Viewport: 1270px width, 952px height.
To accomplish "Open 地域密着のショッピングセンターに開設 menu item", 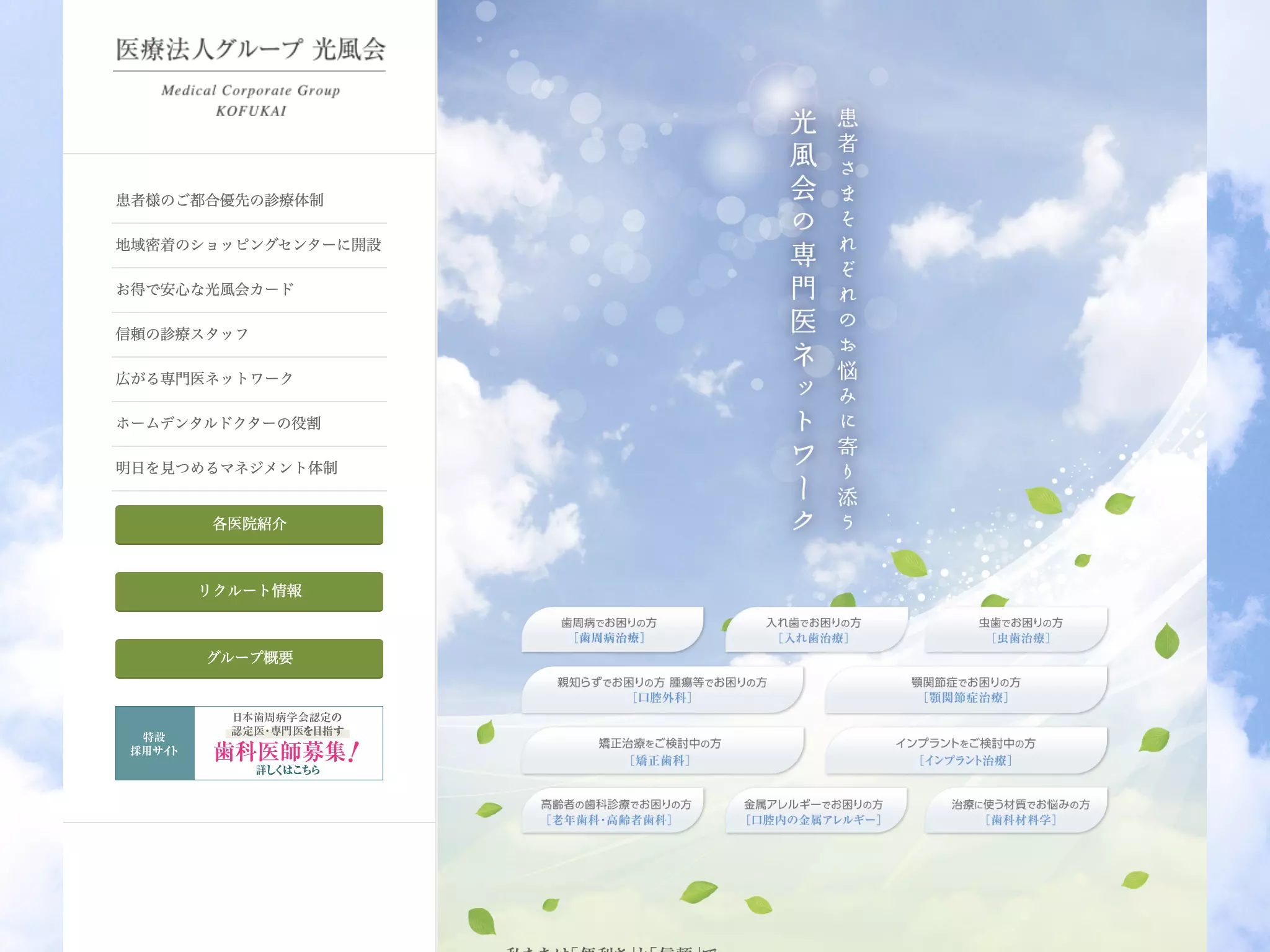I will [249, 245].
